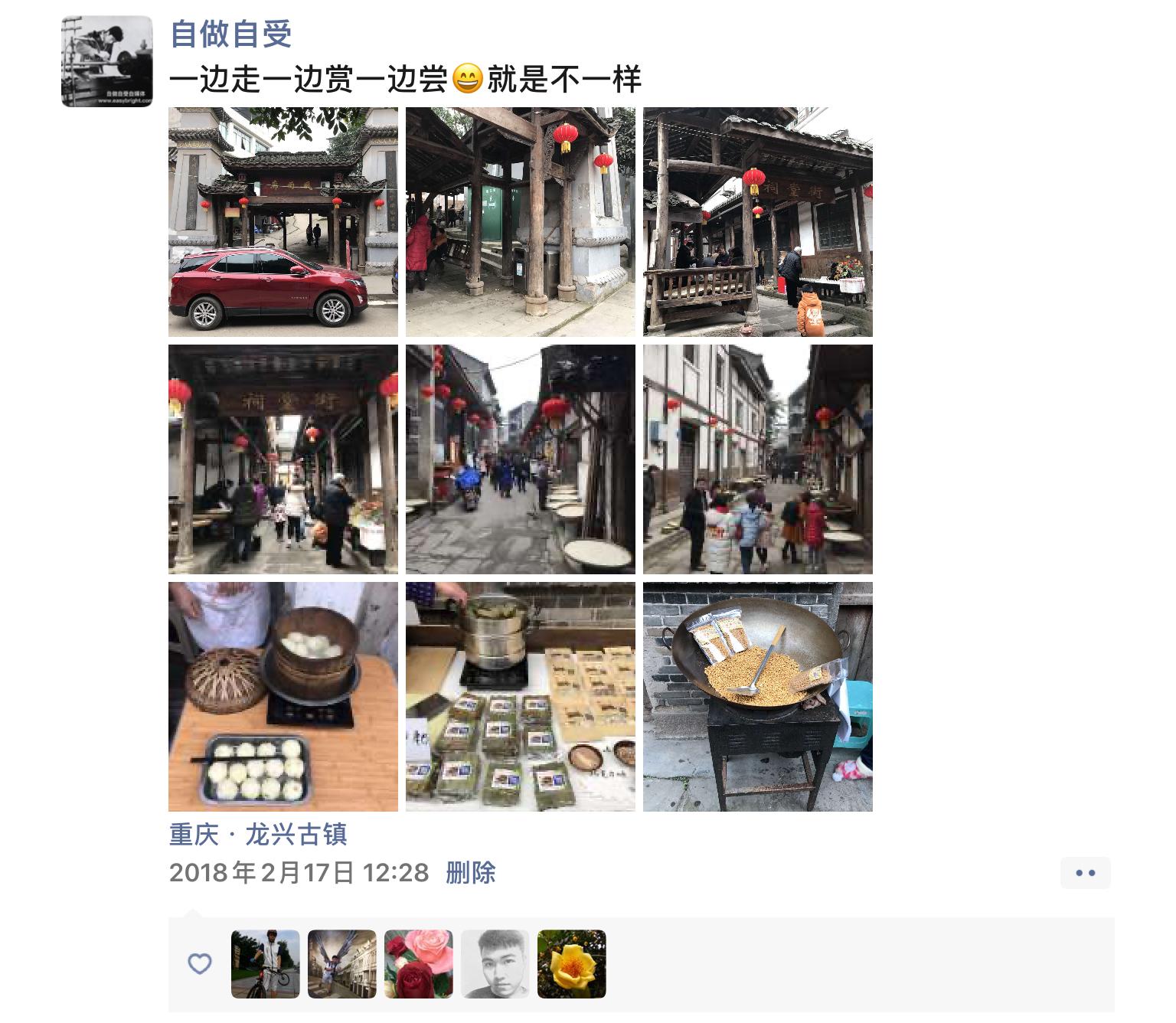The width and height of the screenshot is (1176, 1023).
Task: Open the winged figure avatar in likes
Action: [x=342, y=964]
